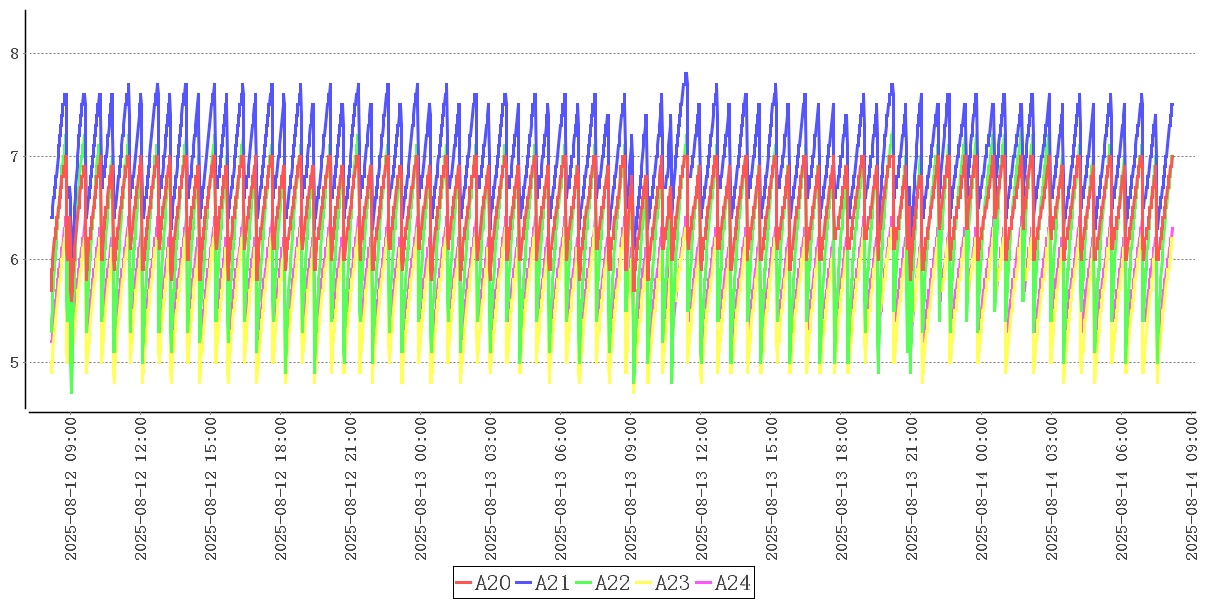The height and width of the screenshot is (600, 1207).
Task: Click the yellow A23 legend color swatch
Action: coord(644,583)
